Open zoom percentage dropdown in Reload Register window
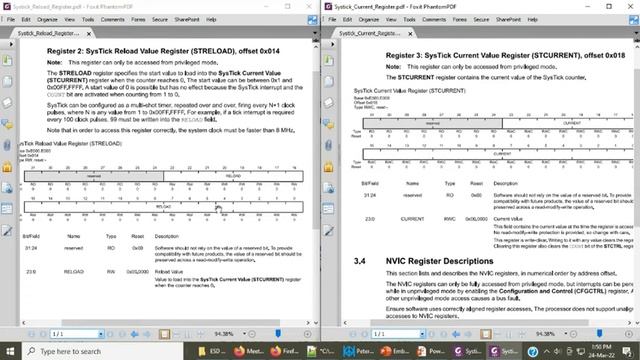 coord(244,334)
